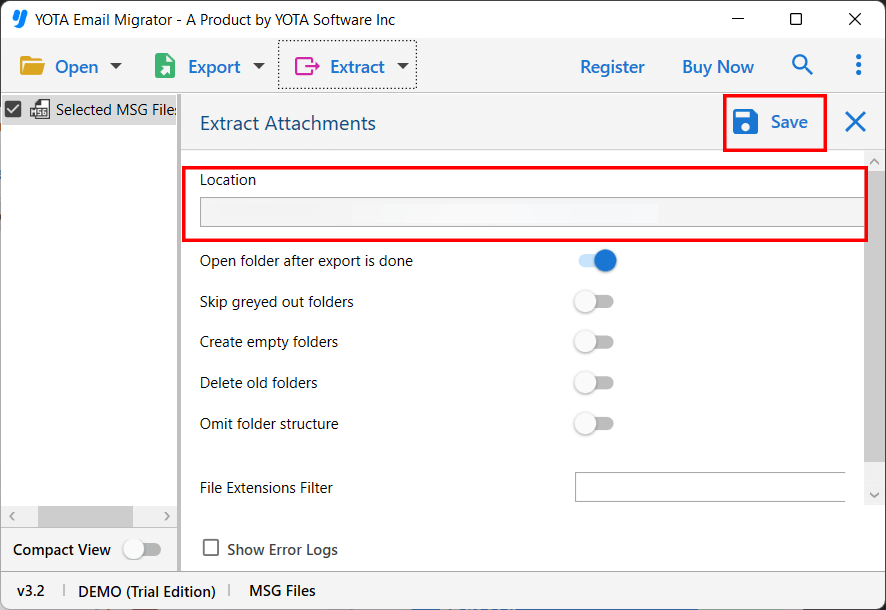The width and height of the screenshot is (886, 610).
Task: Maximize the YOTA Email Migrator window
Action: click(796, 19)
